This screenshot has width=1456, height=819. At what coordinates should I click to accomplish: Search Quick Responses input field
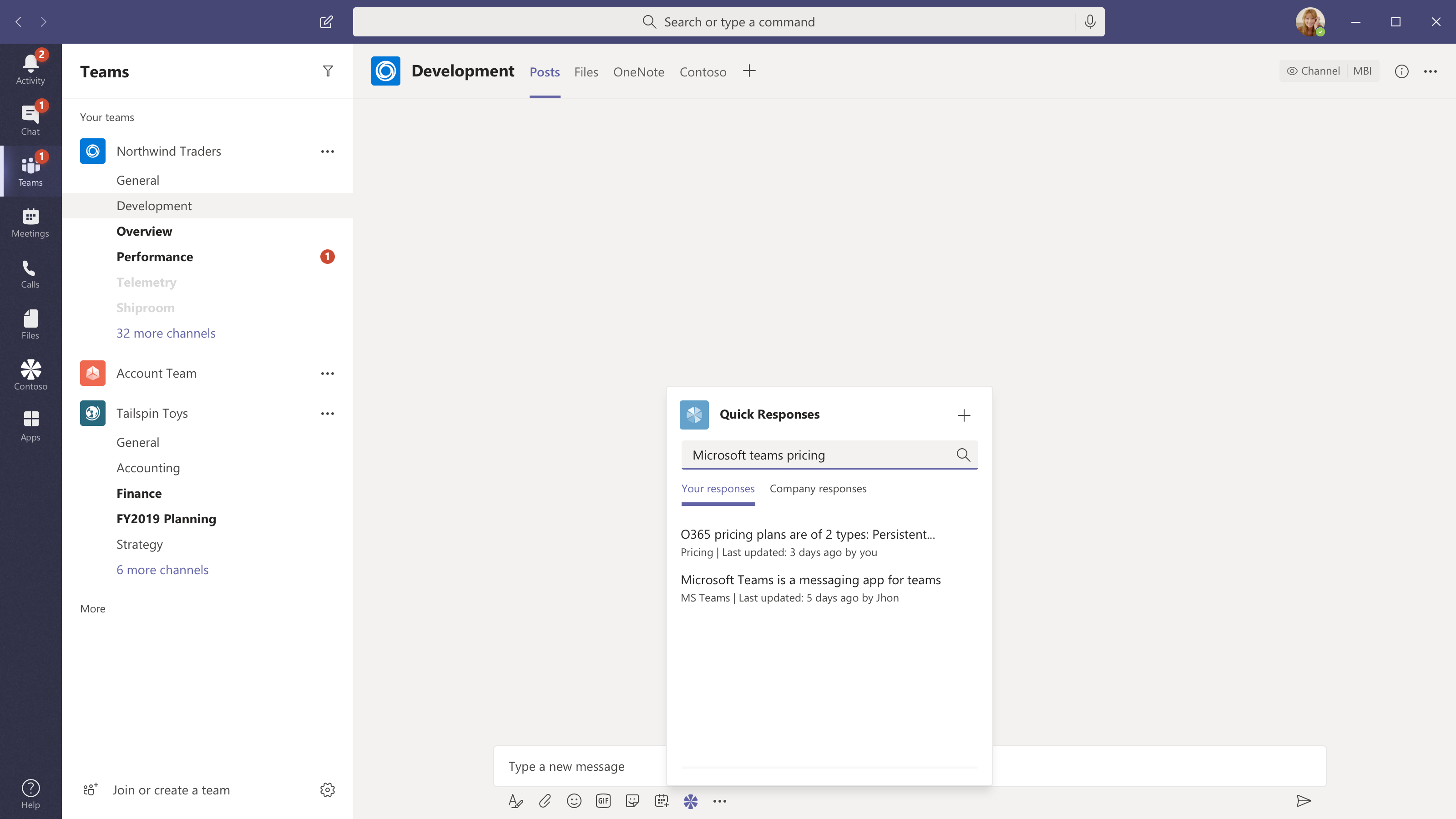[x=828, y=454]
